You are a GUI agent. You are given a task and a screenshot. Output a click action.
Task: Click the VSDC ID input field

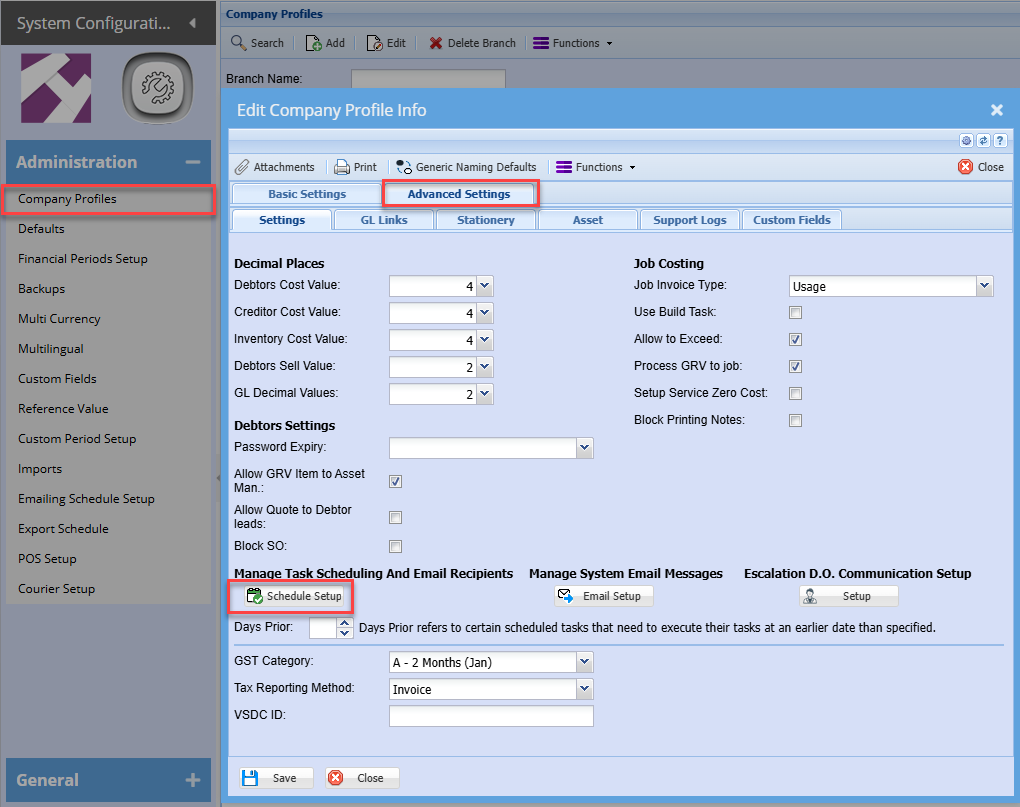pos(491,716)
